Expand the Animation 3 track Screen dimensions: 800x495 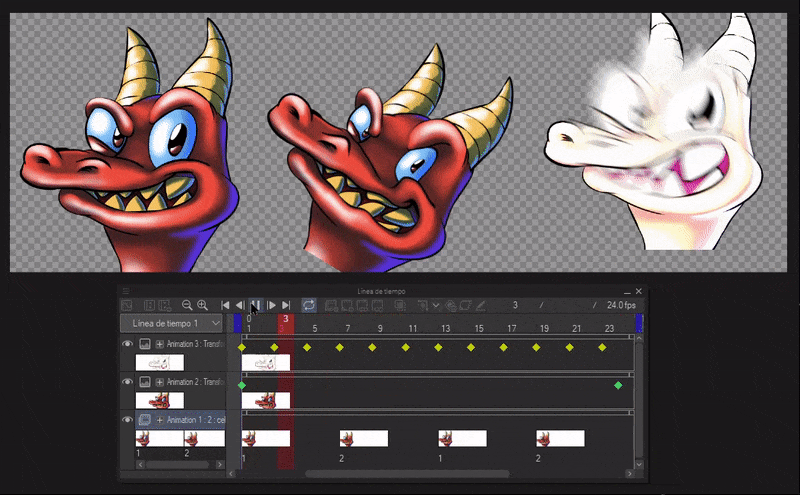[160, 344]
